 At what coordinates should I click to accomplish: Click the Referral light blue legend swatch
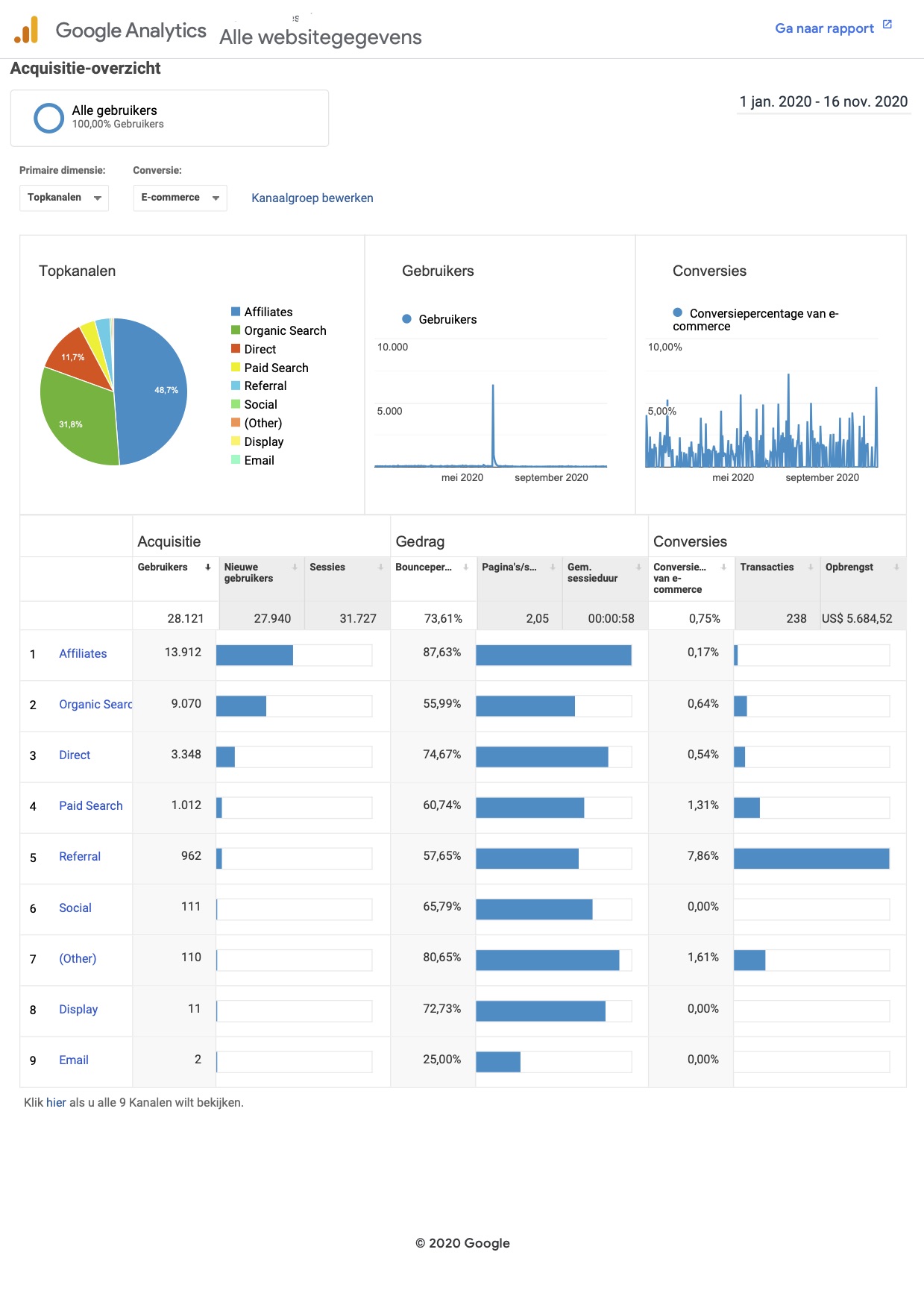click(236, 386)
